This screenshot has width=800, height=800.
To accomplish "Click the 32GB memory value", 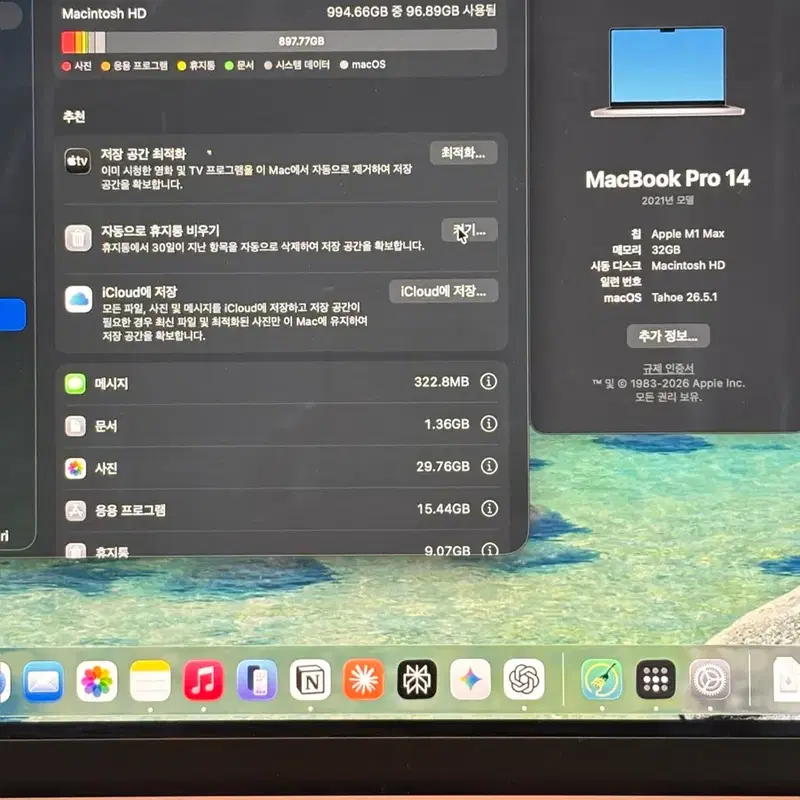I will [666, 250].
